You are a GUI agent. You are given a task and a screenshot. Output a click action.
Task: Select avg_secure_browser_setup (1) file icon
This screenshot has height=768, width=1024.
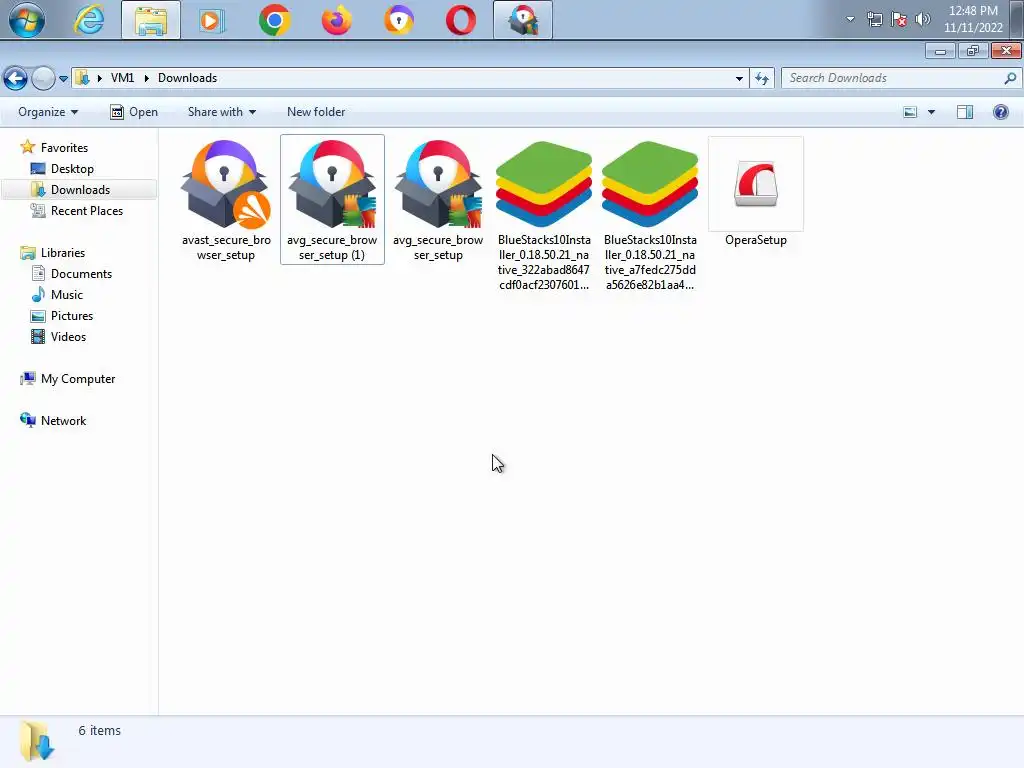pyautogui.click(x=332, y=199)
